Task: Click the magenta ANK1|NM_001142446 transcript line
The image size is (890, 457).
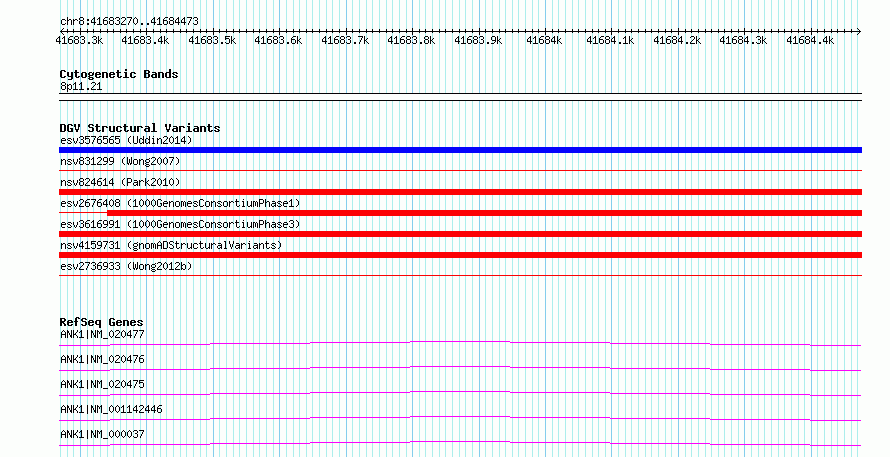Action: [460, 418]
